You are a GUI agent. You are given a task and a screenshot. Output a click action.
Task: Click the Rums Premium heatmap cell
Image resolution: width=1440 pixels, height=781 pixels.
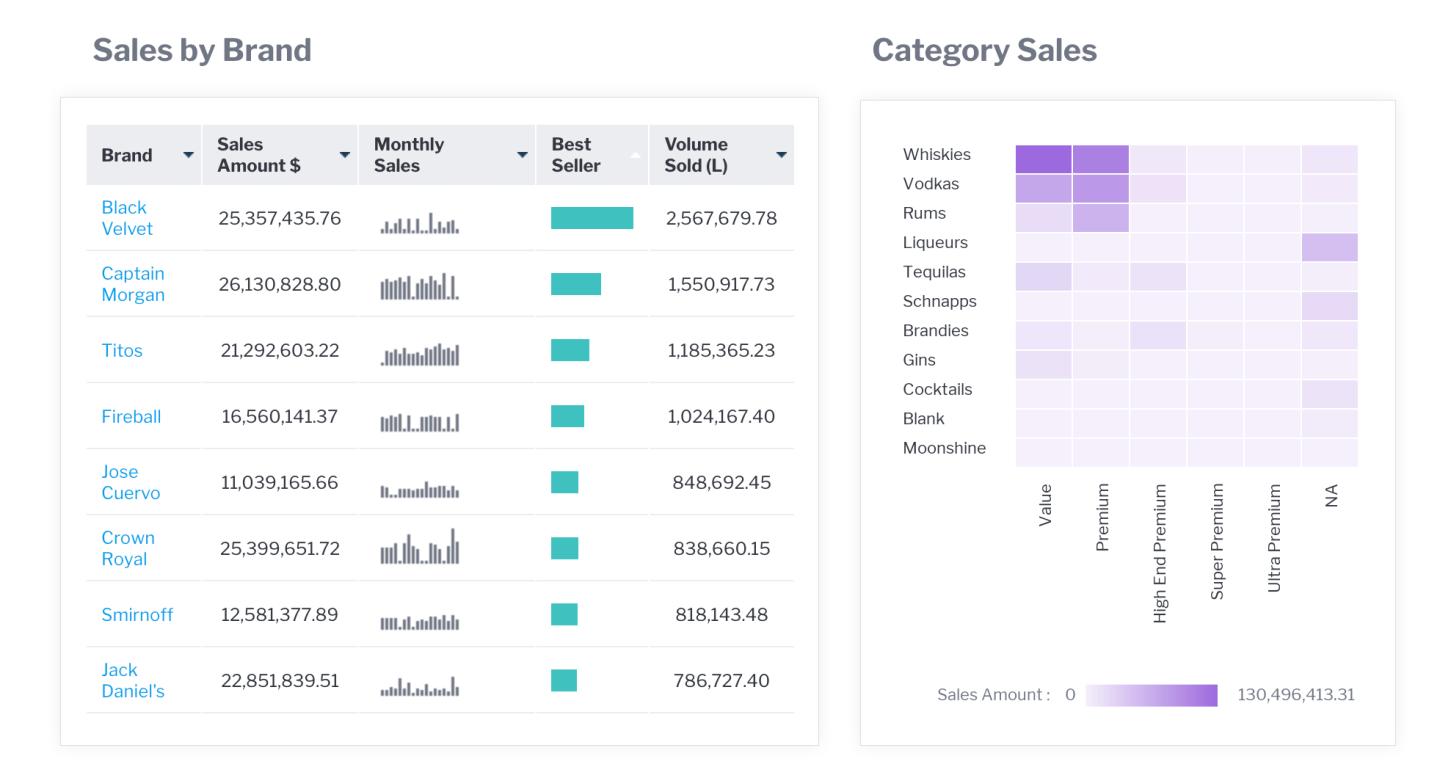coord(1100,218)
